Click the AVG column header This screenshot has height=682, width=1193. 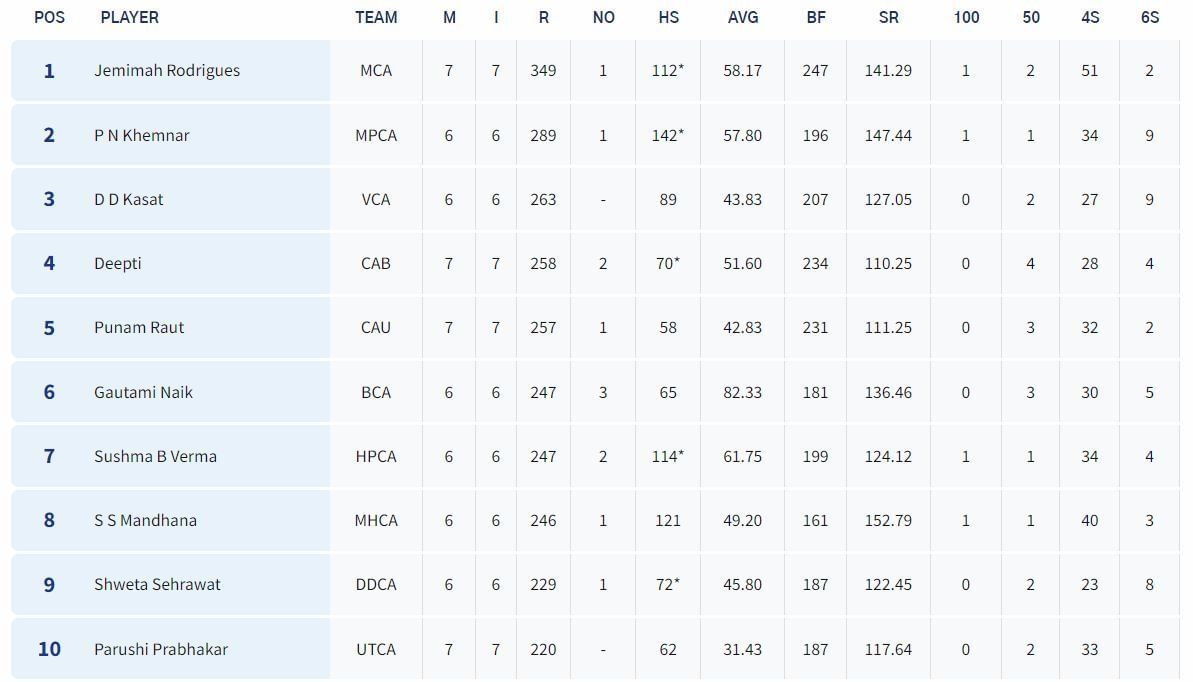(743, 17)
